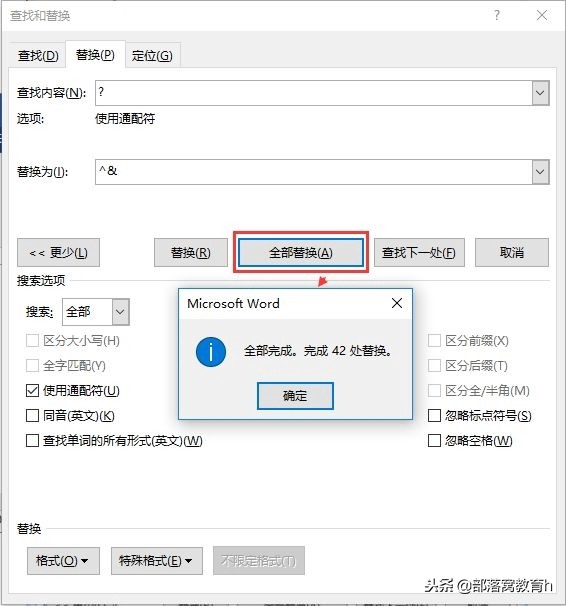
Task: Toggle the 区分大小写(H) checkbox
Action: (32, 341)
